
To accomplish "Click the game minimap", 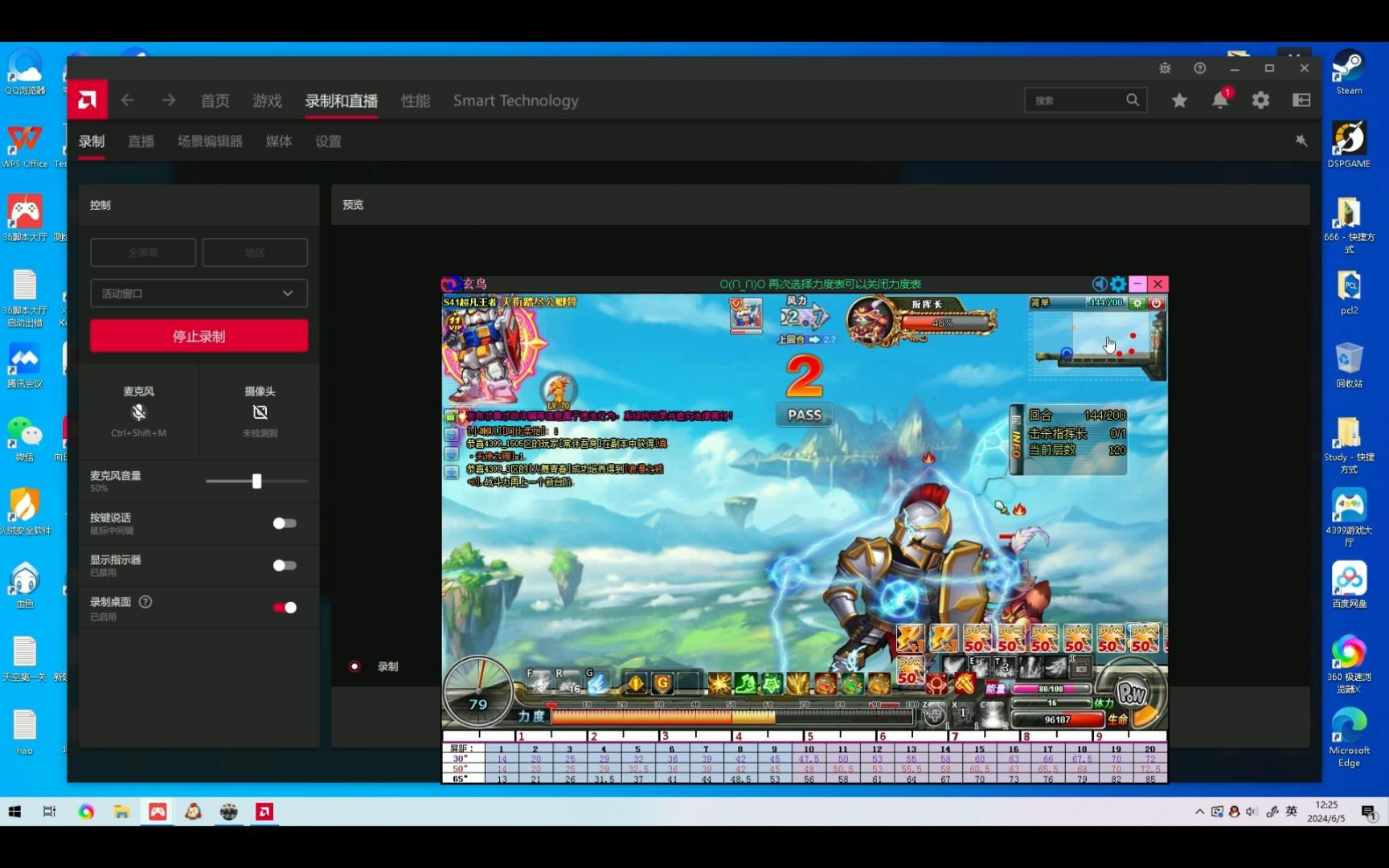I will 1097,344.
